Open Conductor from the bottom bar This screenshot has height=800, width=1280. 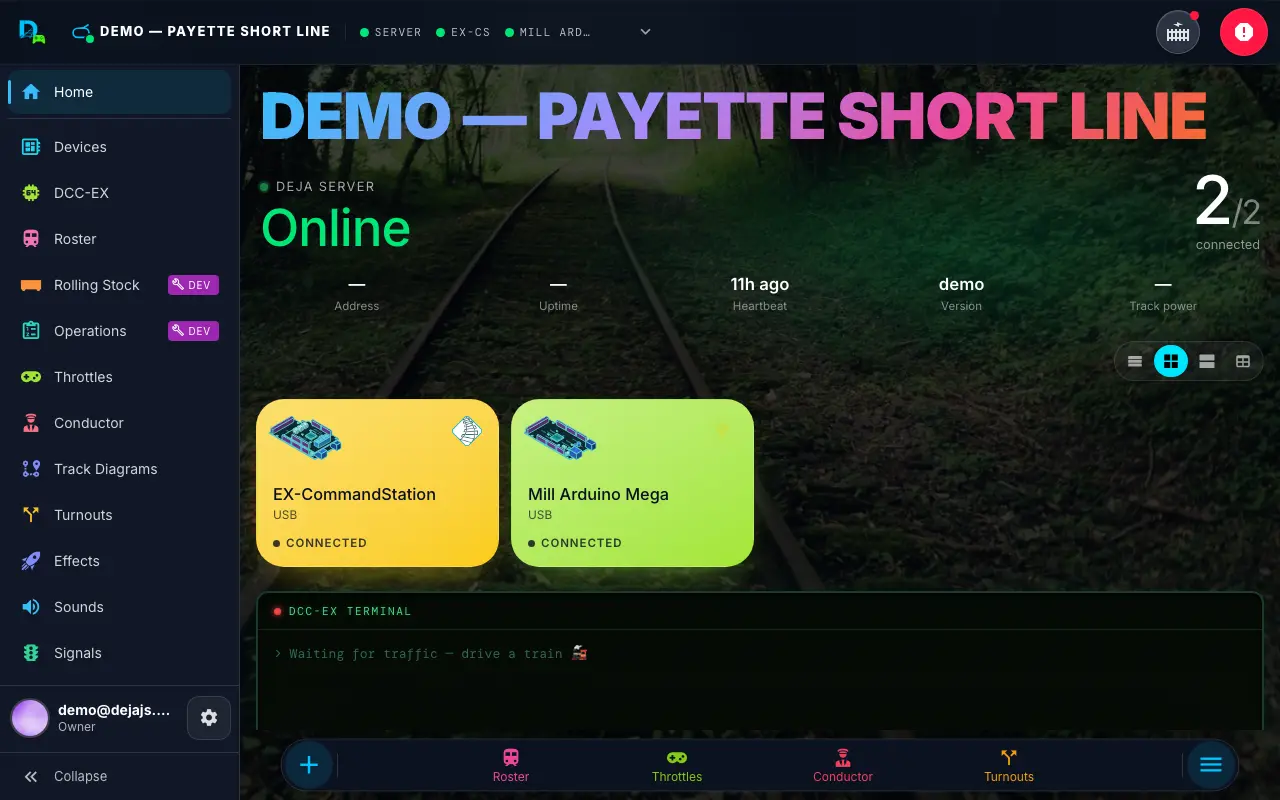point(843,766)
